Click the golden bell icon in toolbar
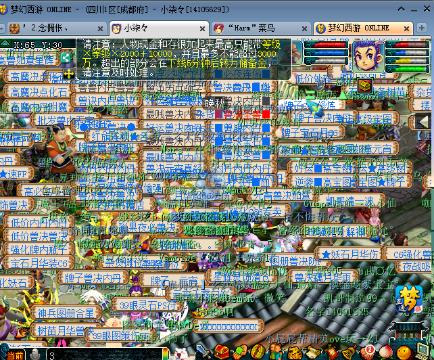The height and width of the screenshot is (360, 434). click(350, 353)
